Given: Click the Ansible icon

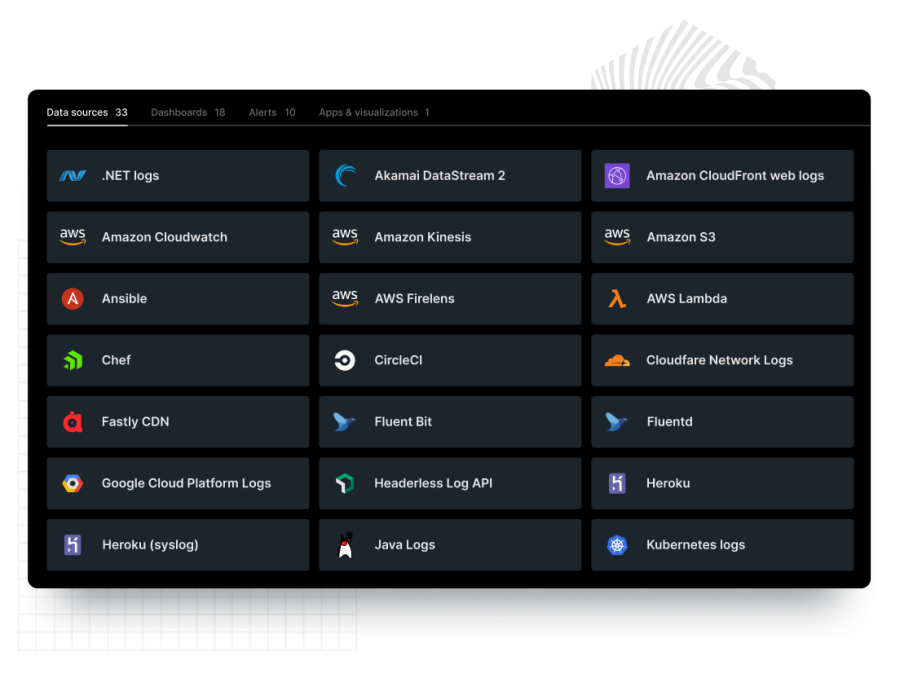Looking at the screenshot, I should click(x=72, y=299).
